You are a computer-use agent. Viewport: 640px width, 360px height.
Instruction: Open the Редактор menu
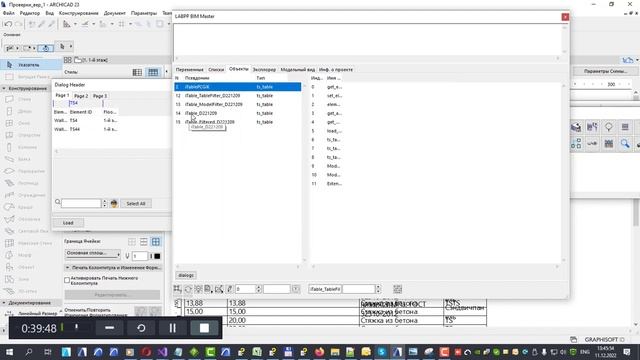(30, 13)
